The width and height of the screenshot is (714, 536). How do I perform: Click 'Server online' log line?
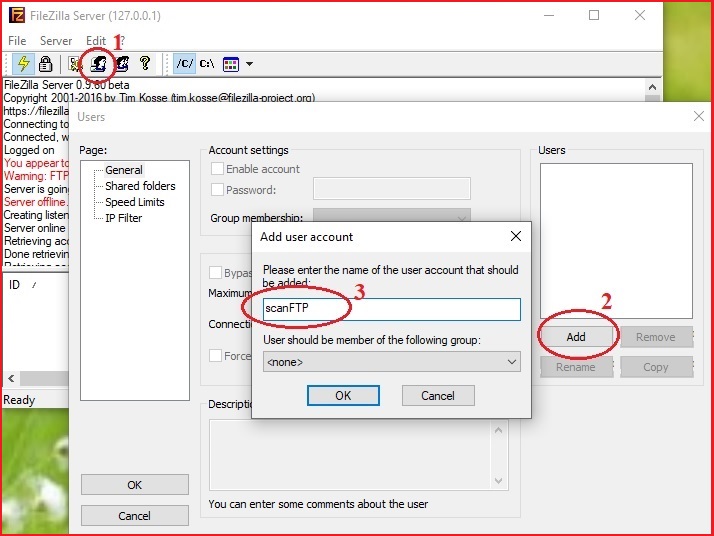35,228
